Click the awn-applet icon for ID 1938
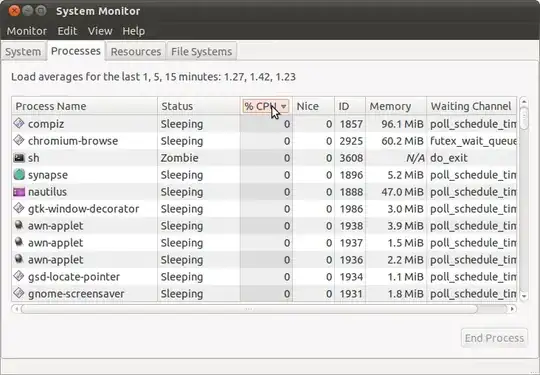The width and height of the screenshot is (540, 375). point(19,225)
